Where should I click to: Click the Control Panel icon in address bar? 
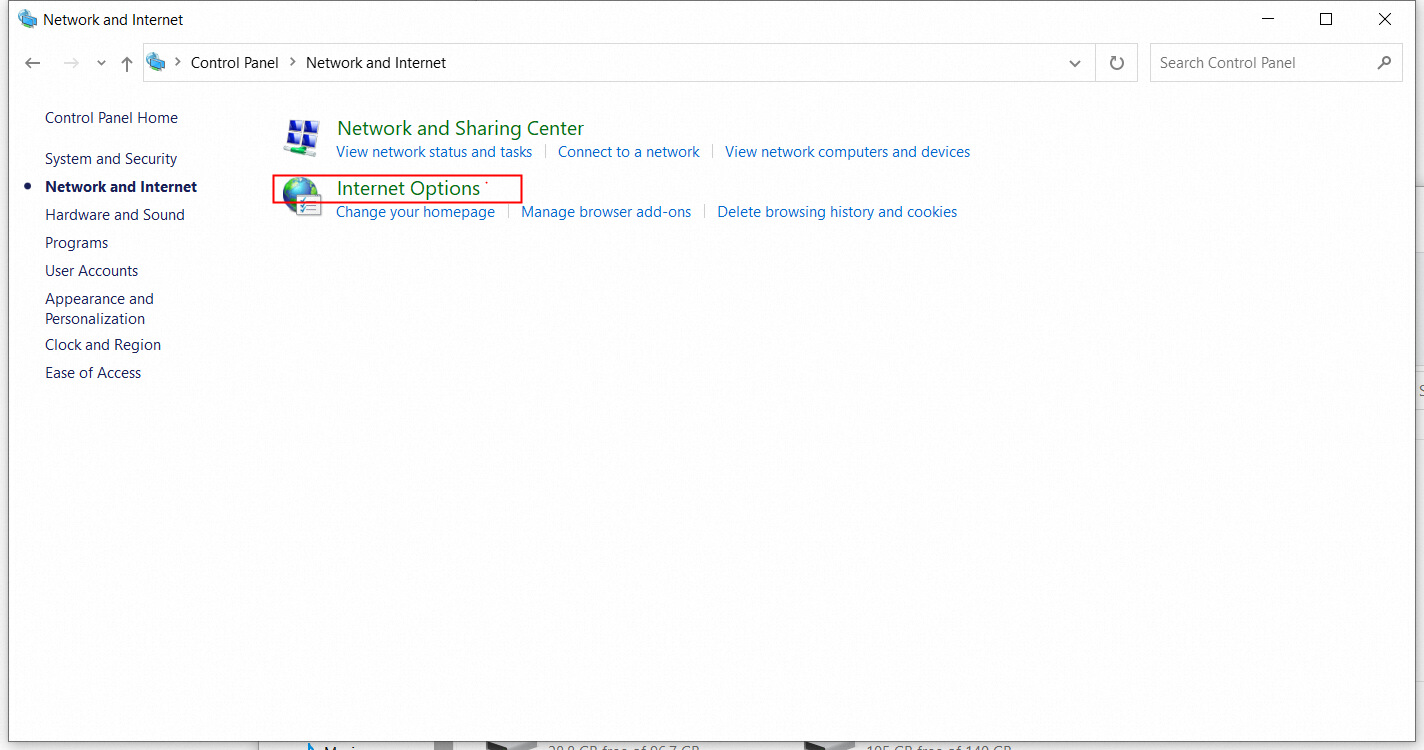[x=156, y=62]
